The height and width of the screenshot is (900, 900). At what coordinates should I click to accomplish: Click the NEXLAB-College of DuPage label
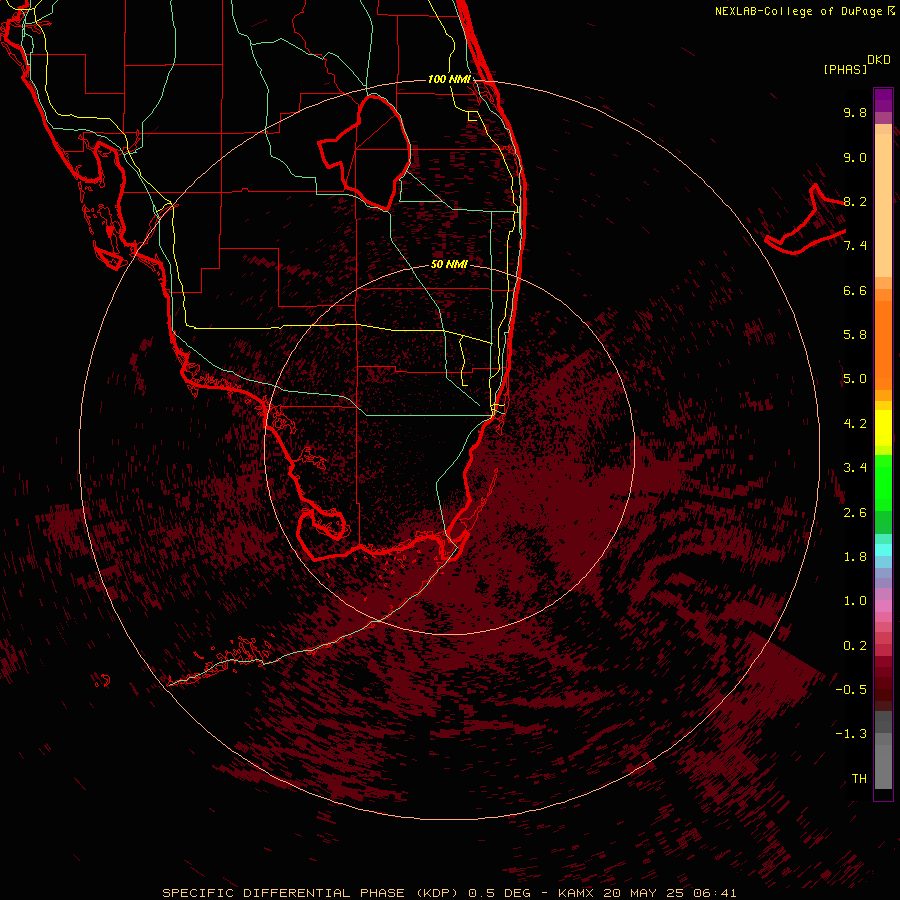(804, 11)
